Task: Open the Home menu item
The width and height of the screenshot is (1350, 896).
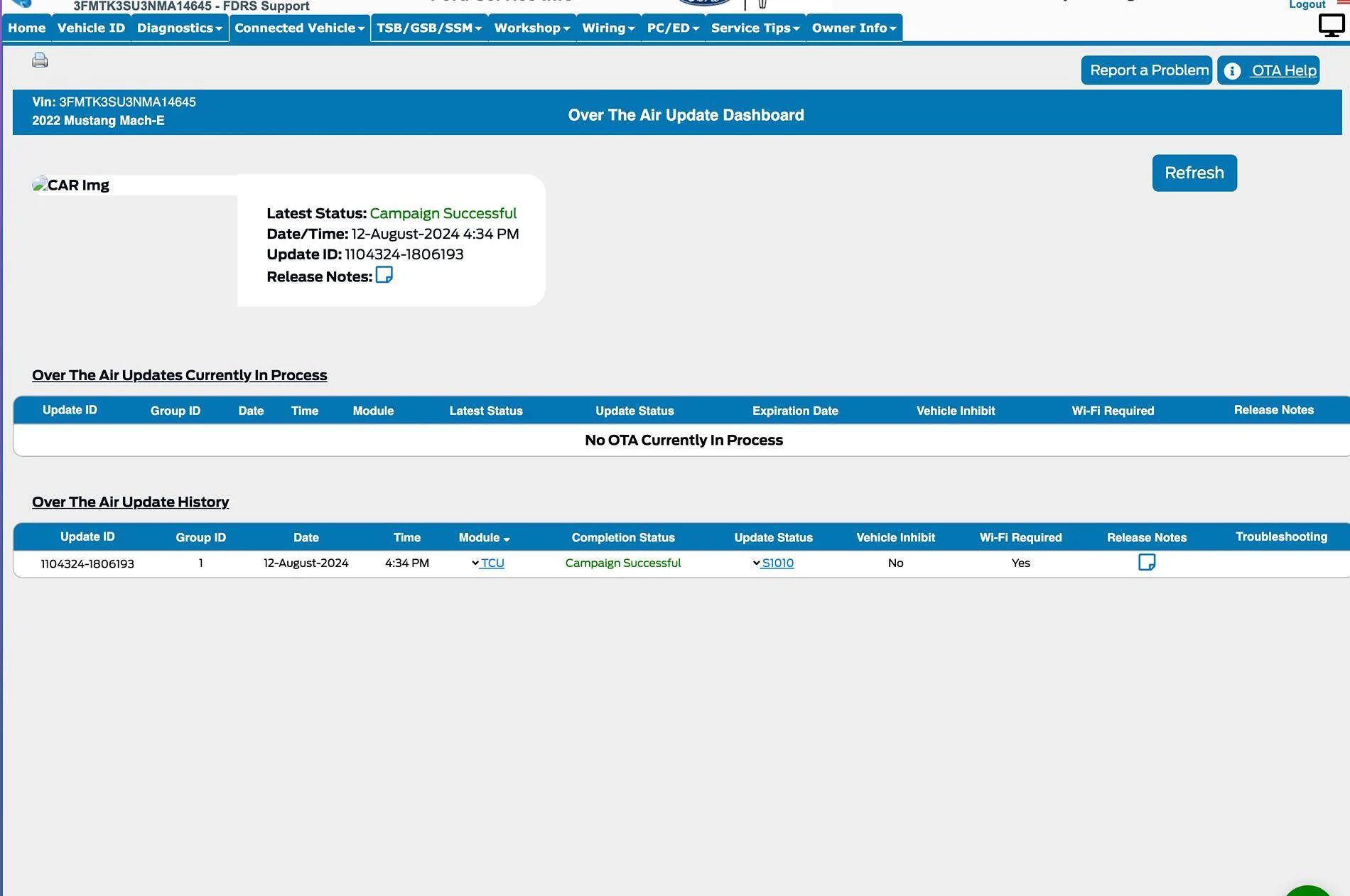Action: click(x=27, y=28)
